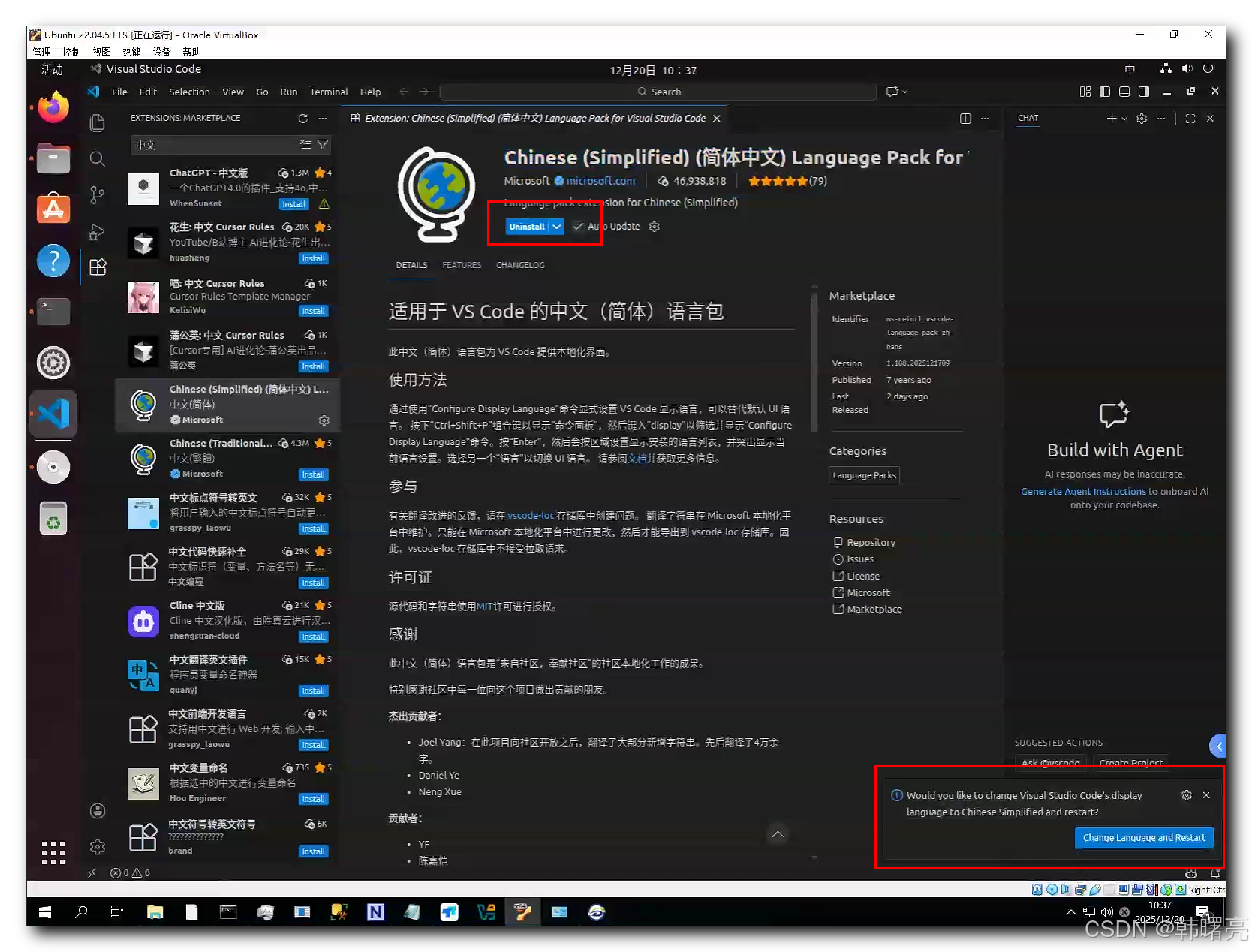Toggle the Primary Side Bar visibility

point(1105,92)
